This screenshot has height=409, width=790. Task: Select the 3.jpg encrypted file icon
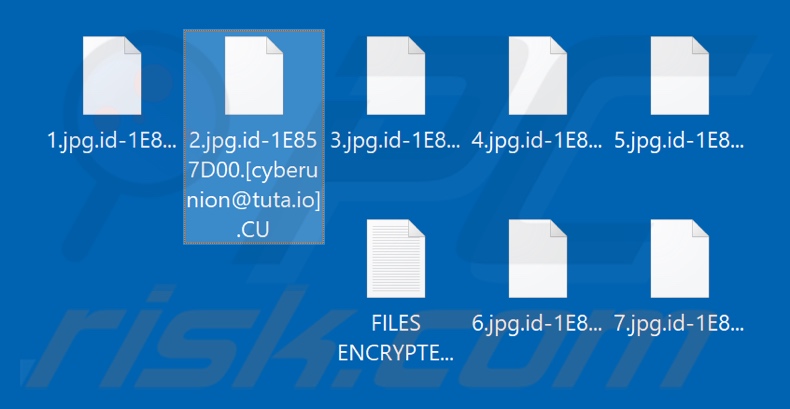coord(396,76)
